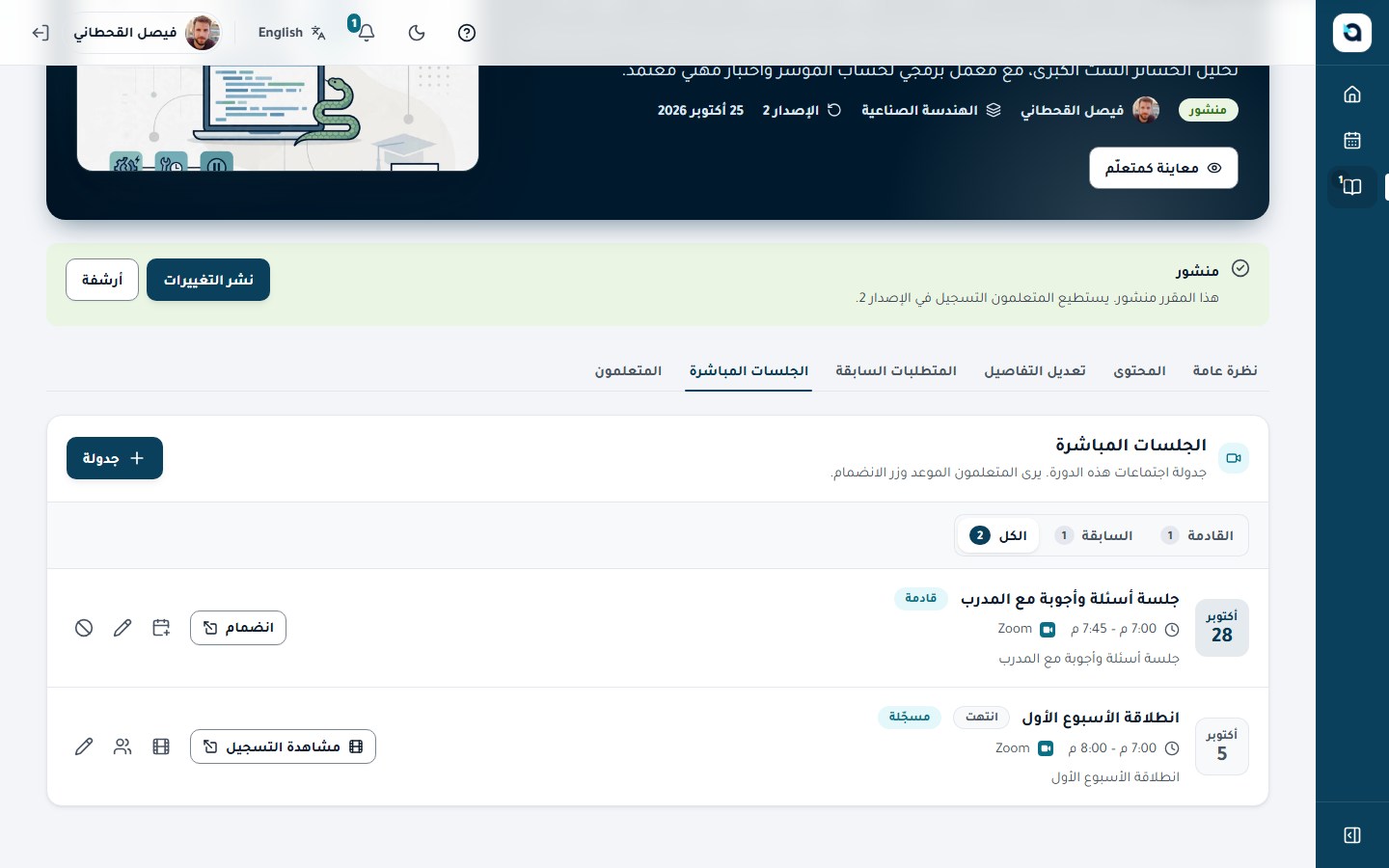Show all sessions with الكل filter
Screen dimensions: 1389x868
coord(998,535)
